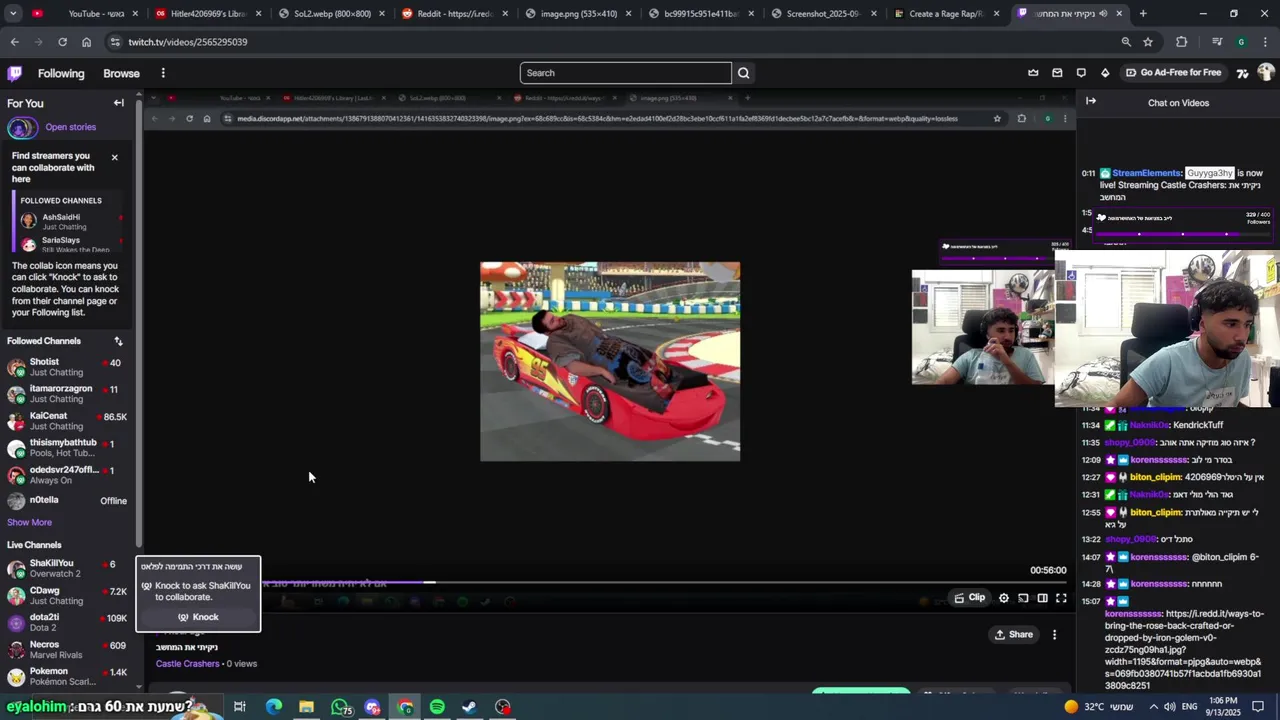Open WhatsApp from the taskbar
The height and width of the screenshot is (720, 1280).
pos(341,707)
